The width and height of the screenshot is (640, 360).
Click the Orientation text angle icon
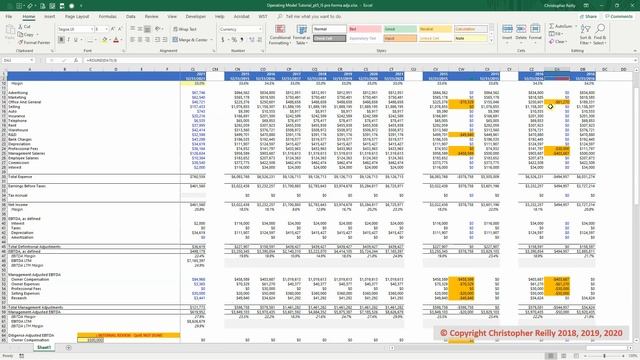158,29
